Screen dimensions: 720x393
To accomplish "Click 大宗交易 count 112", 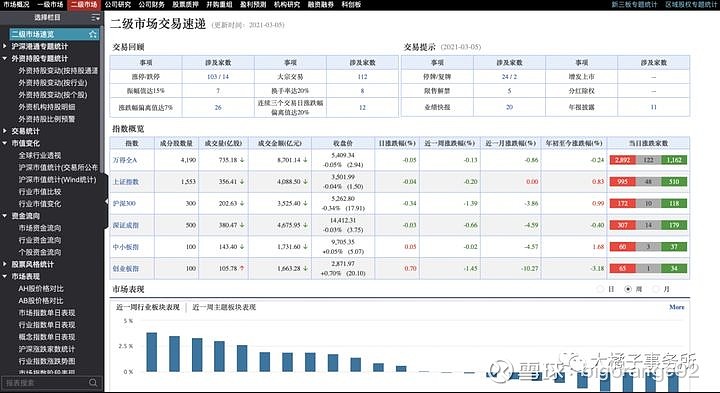I will pos(362,77).
